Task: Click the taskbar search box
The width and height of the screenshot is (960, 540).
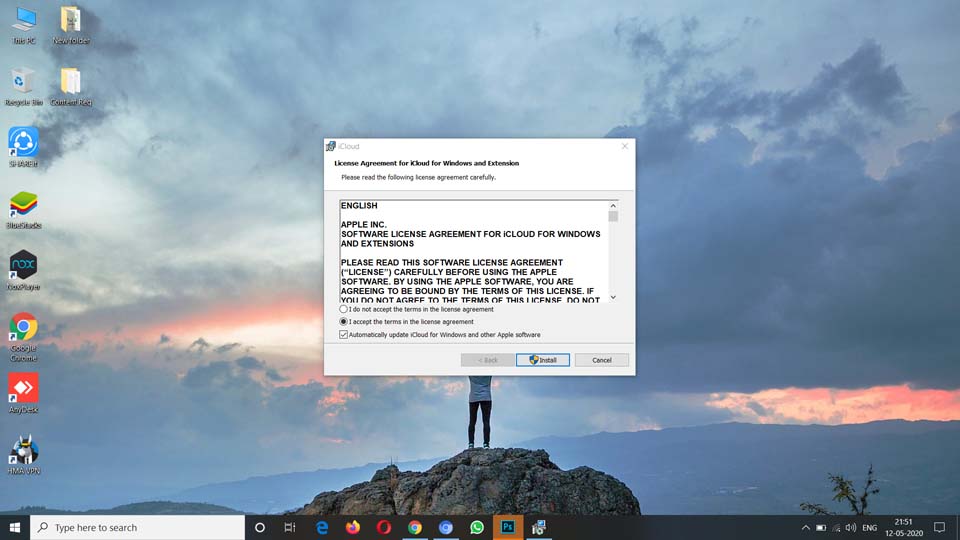Action: tap(137, 527)
